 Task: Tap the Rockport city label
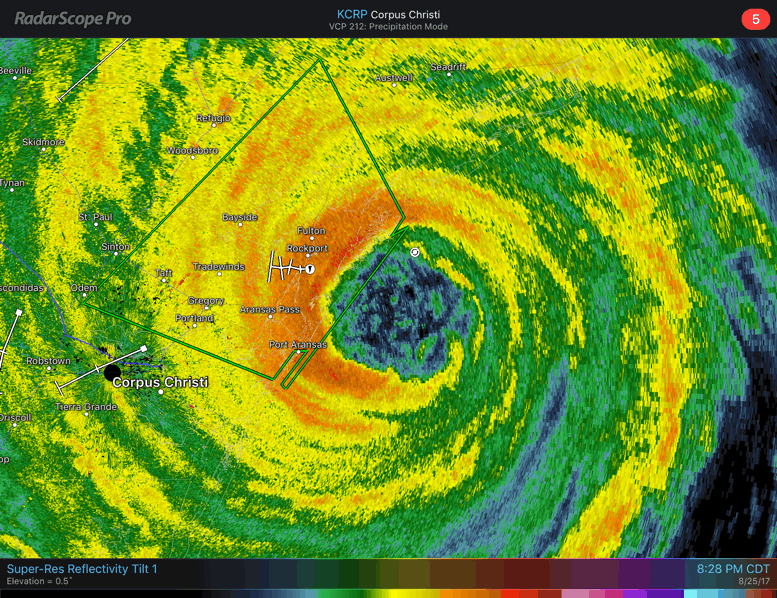307,248
